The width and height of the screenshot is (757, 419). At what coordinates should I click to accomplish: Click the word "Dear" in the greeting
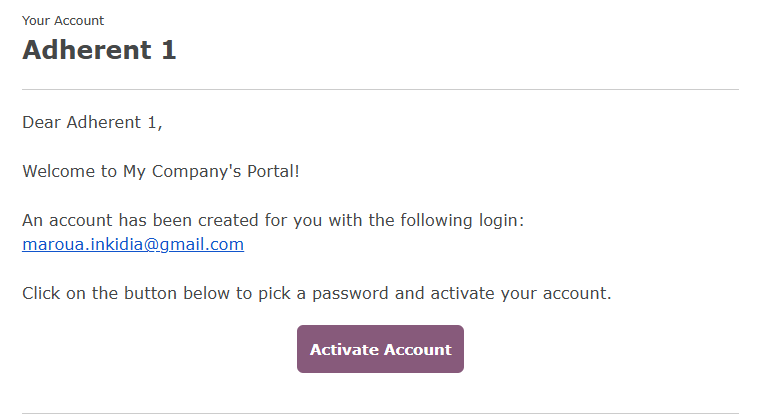click(41, 123)
